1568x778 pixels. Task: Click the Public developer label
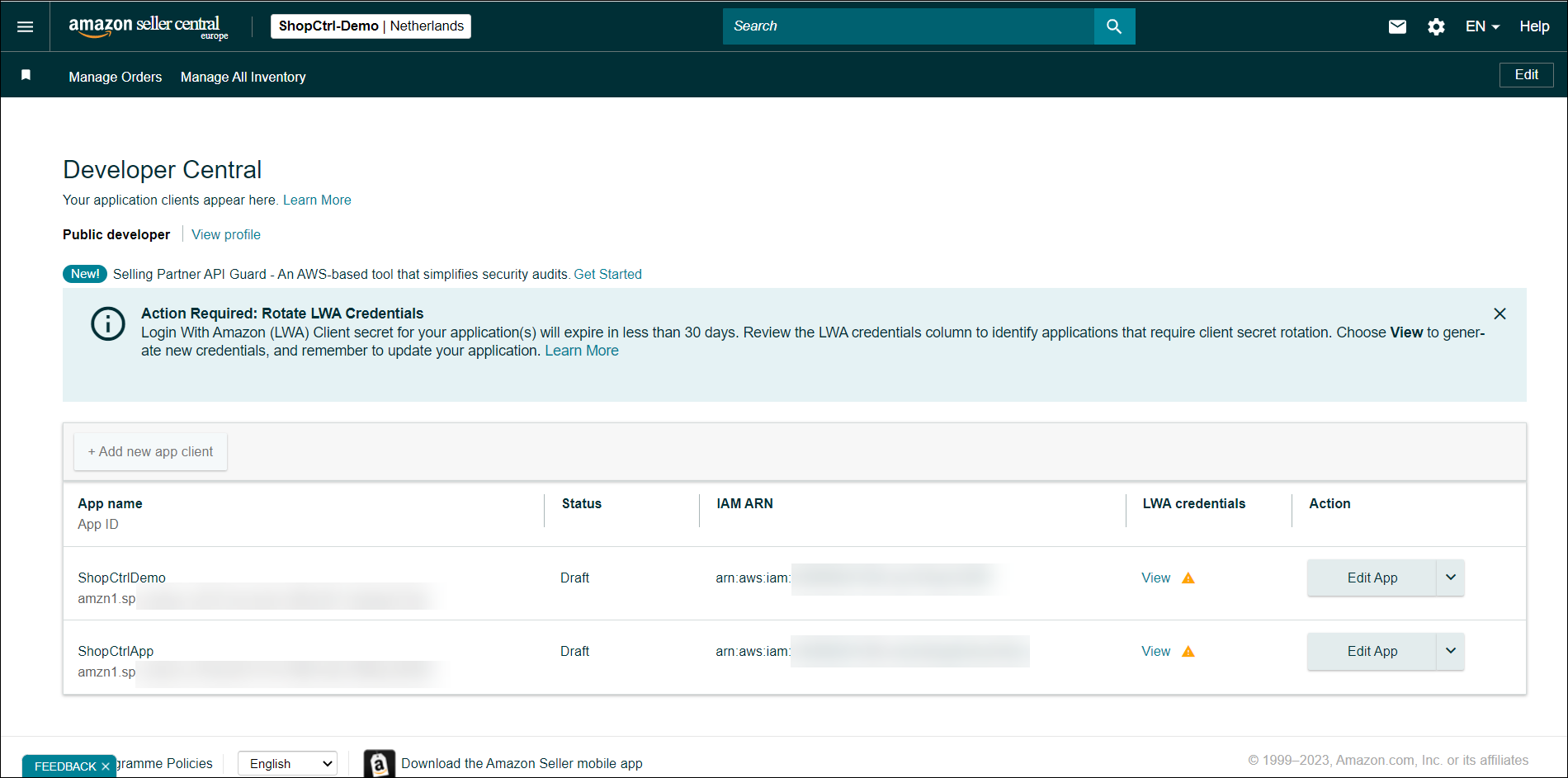coord(116,234)
